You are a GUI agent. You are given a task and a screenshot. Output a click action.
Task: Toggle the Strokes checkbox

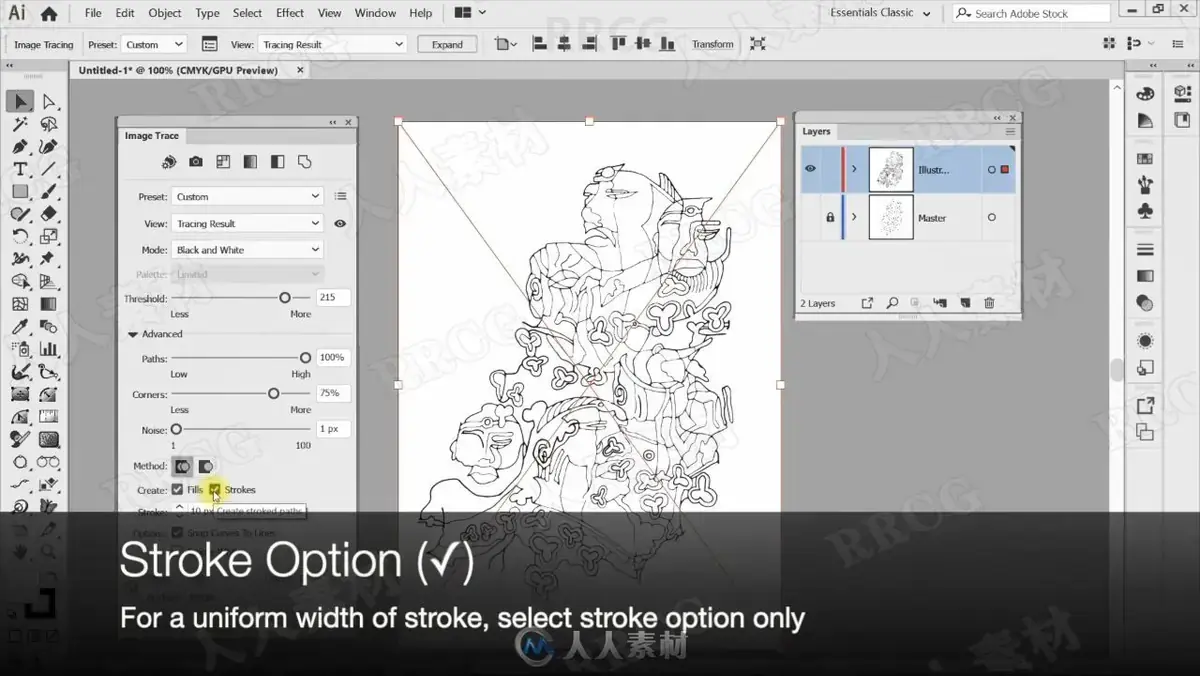click(x=214, y=489)
